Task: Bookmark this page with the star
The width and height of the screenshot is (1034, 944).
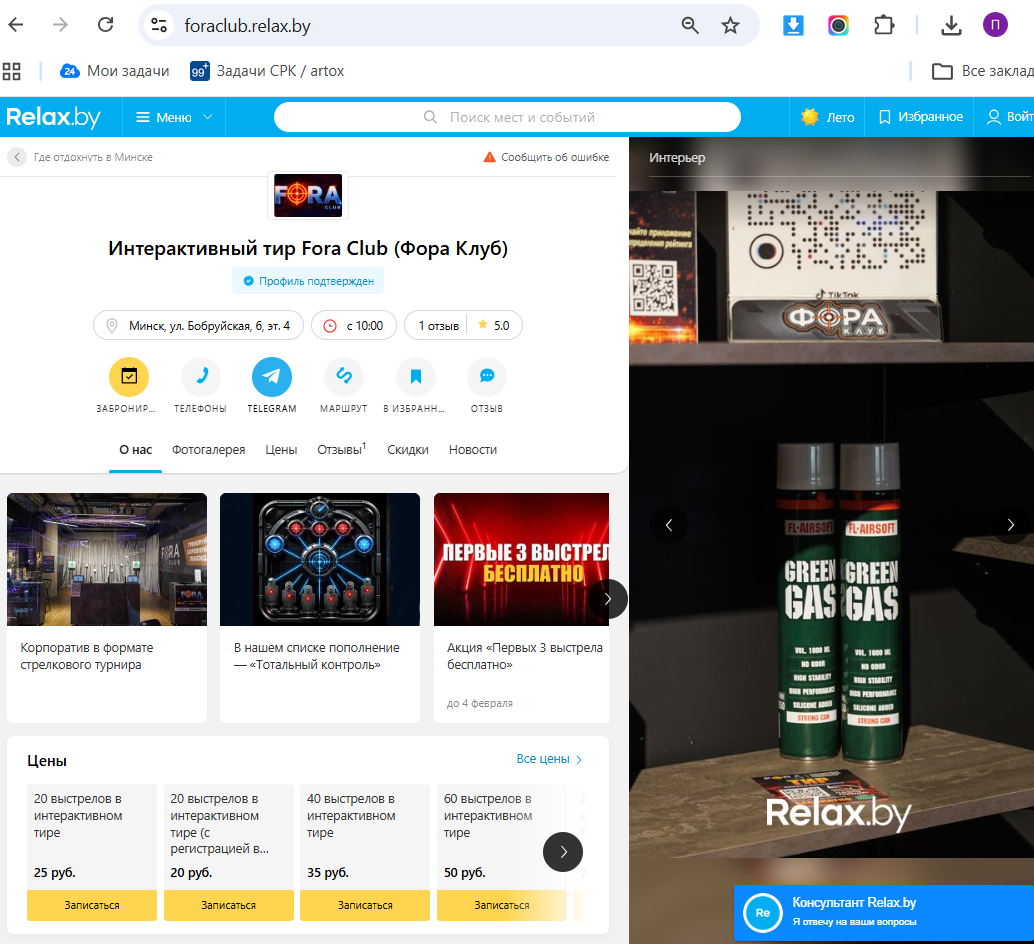Action: click(x=730, y=26)
